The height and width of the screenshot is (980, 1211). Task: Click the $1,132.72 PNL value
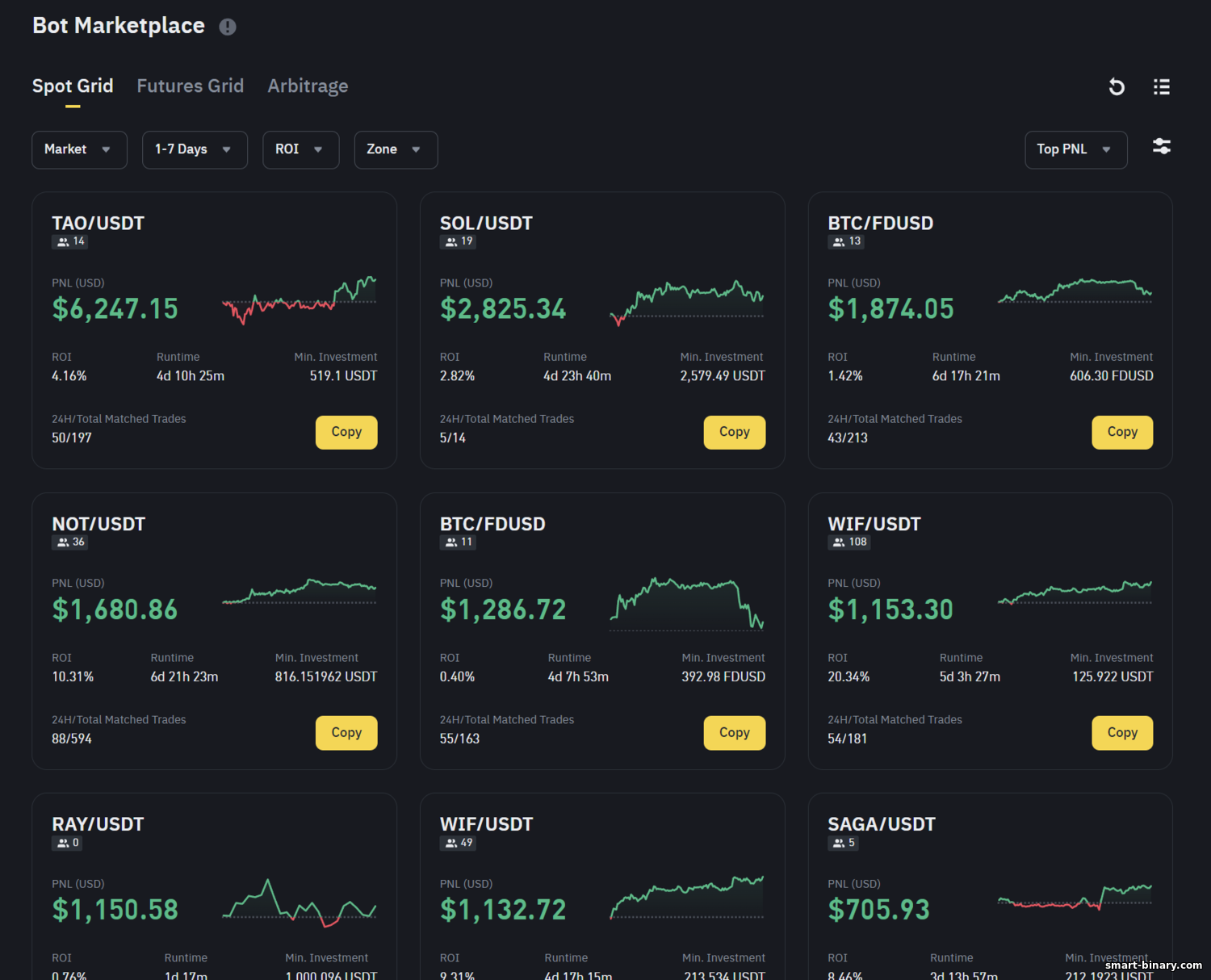pos(503,910)
